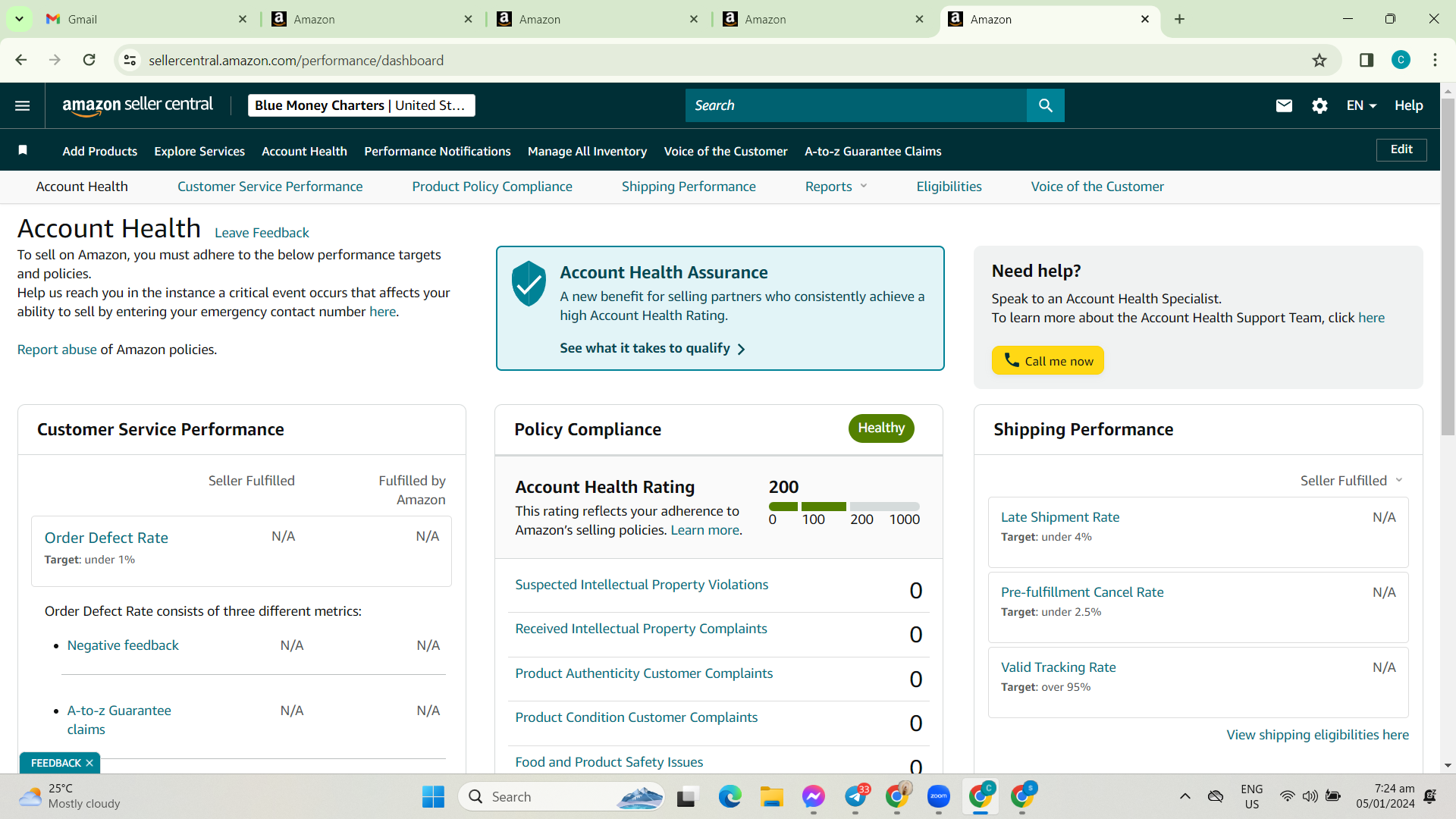The image size is (1456, 819).
Task: Select the Shipping Performance tab
Action: click(x=689, y=187)
